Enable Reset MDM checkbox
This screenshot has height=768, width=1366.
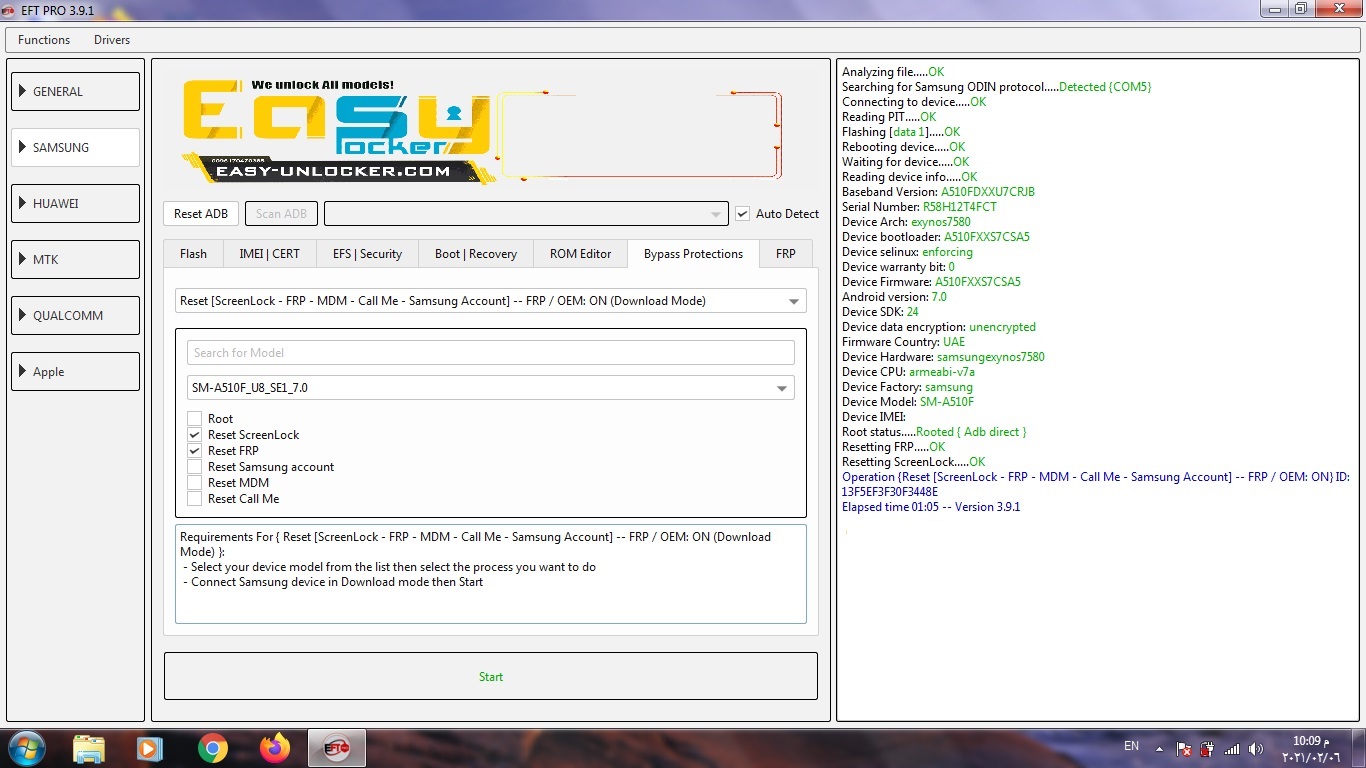point(194,483)
